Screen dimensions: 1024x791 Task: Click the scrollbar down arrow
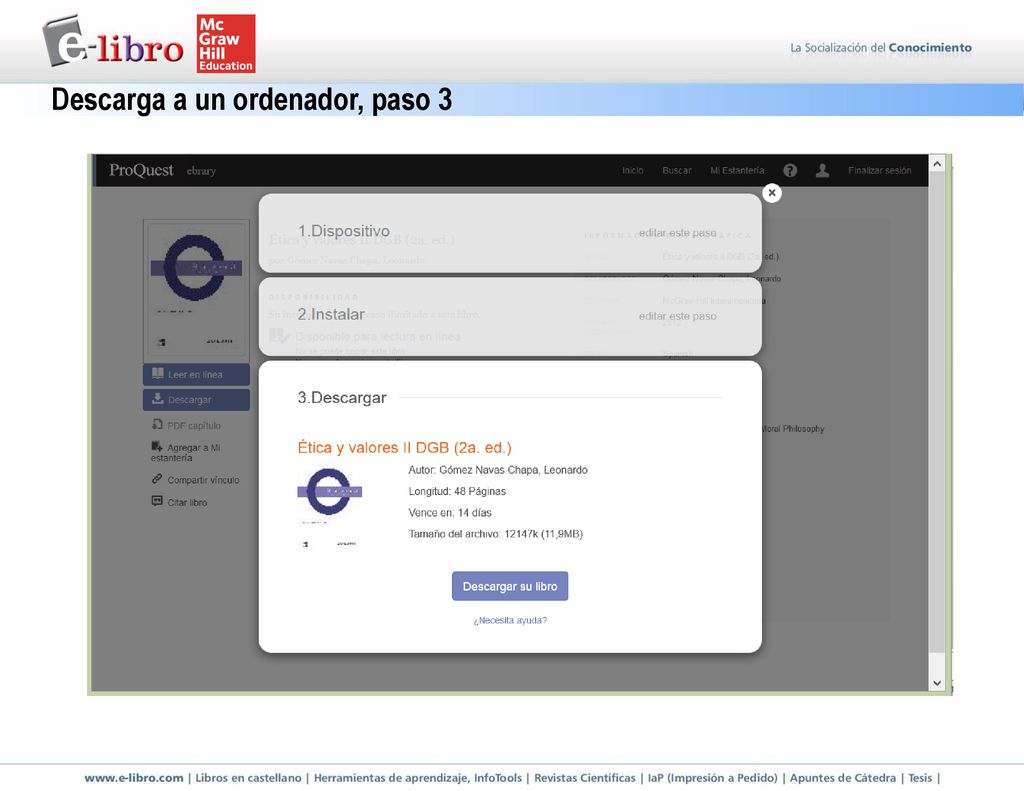937,683
